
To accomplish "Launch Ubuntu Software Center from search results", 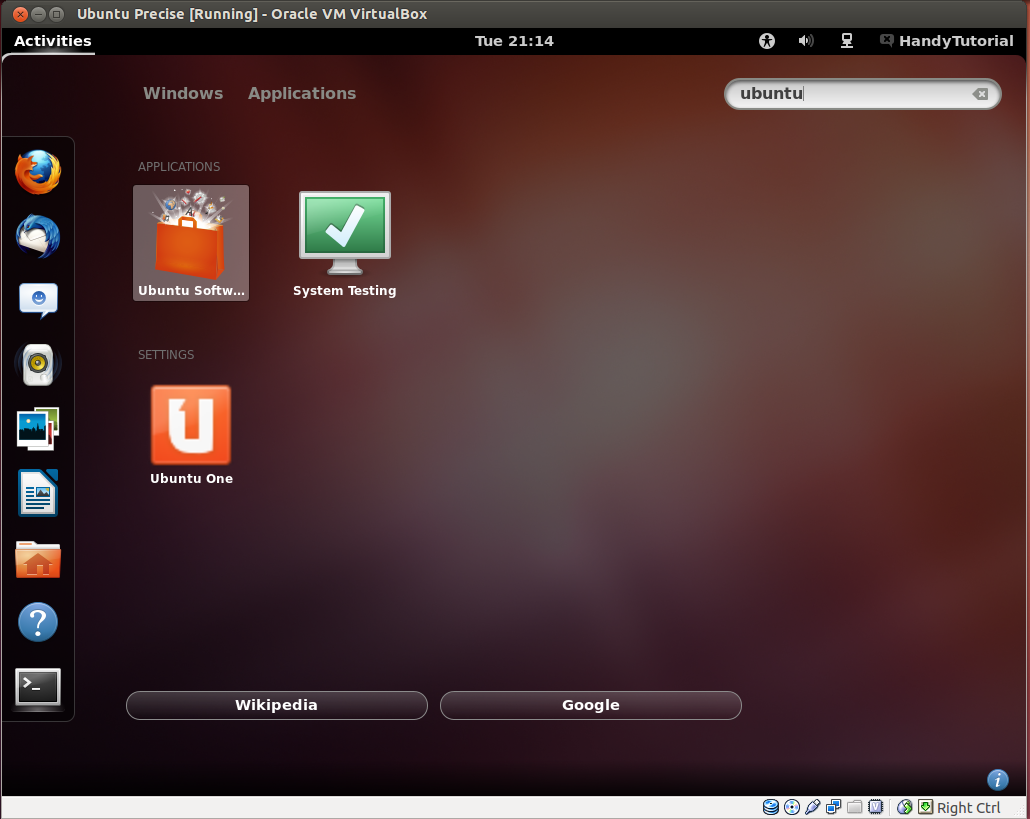I will (190, 240).
